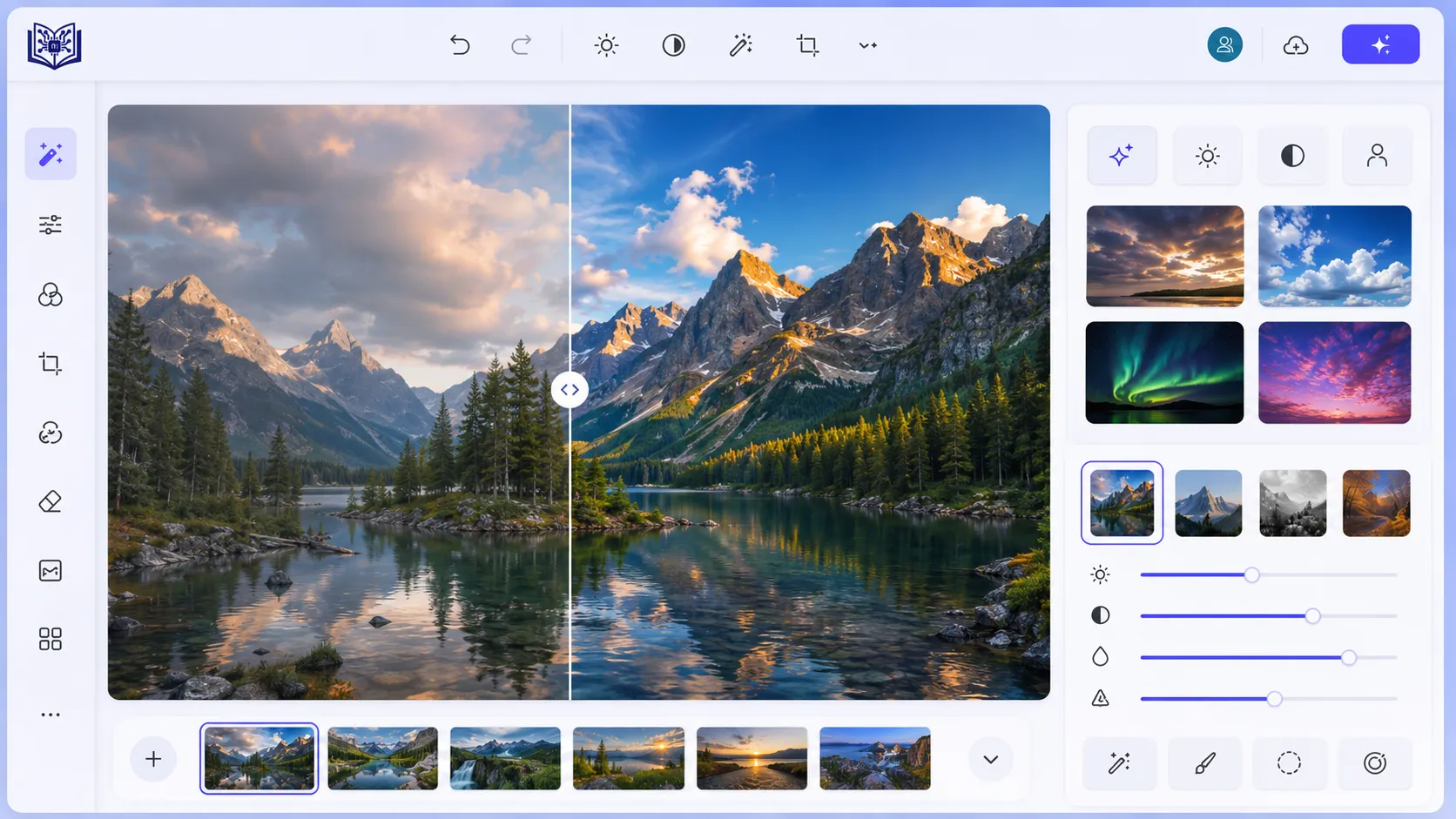Open color filters overlapping circles icon
The width and height of the screenshot is (1456, 819).
pos(51,294)
